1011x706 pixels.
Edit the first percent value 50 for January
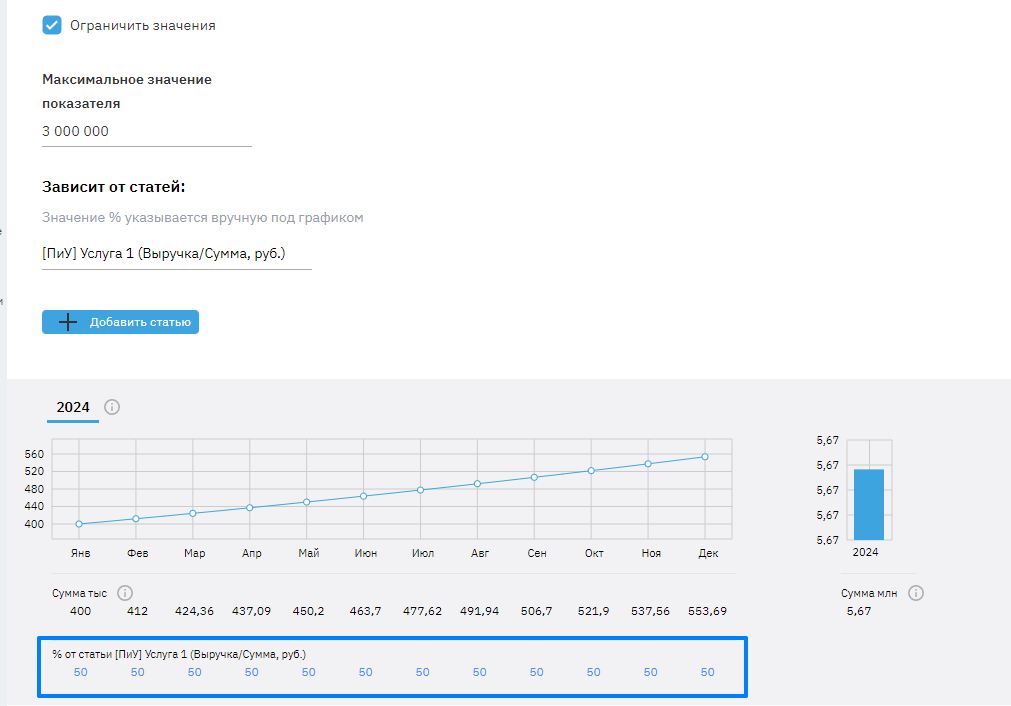tap(81, 672)
